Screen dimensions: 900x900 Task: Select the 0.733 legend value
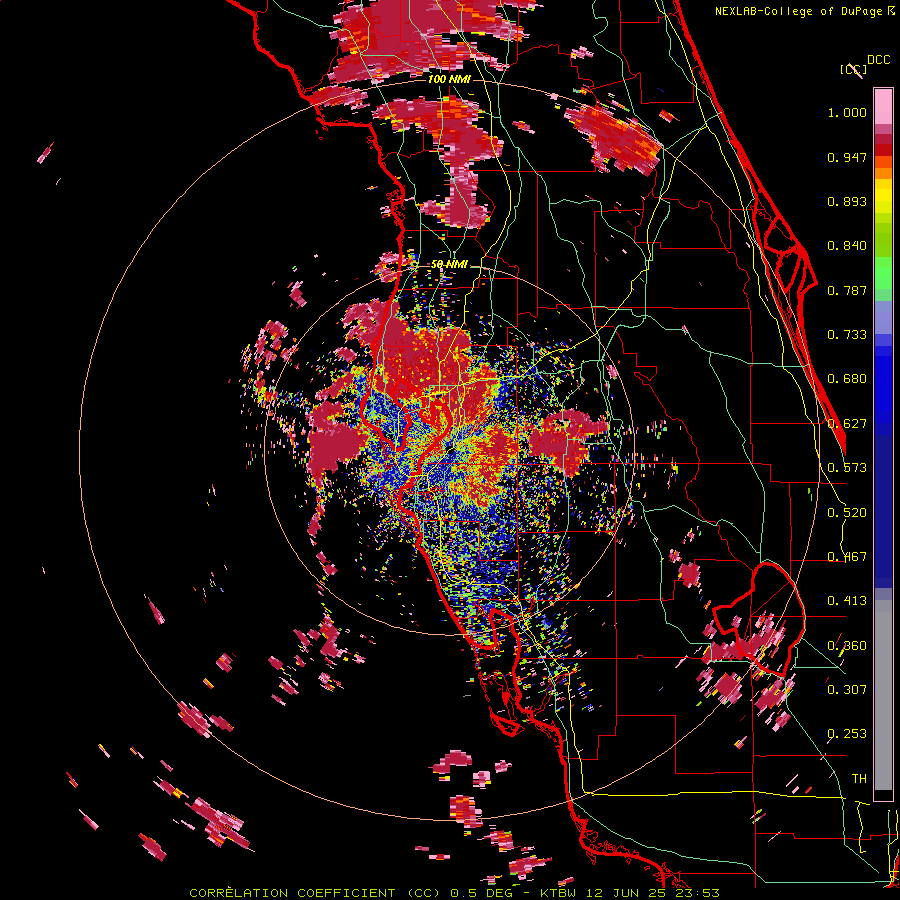pyautogui.click(x=847, y=335)
